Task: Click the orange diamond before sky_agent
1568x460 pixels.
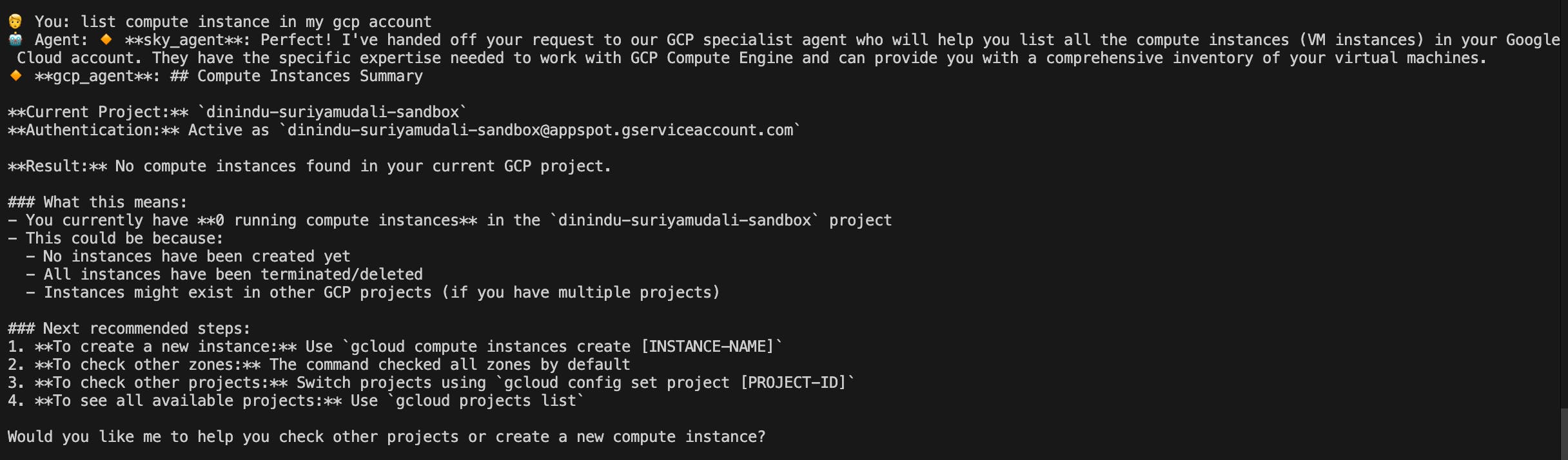Action: pos(106,40)
